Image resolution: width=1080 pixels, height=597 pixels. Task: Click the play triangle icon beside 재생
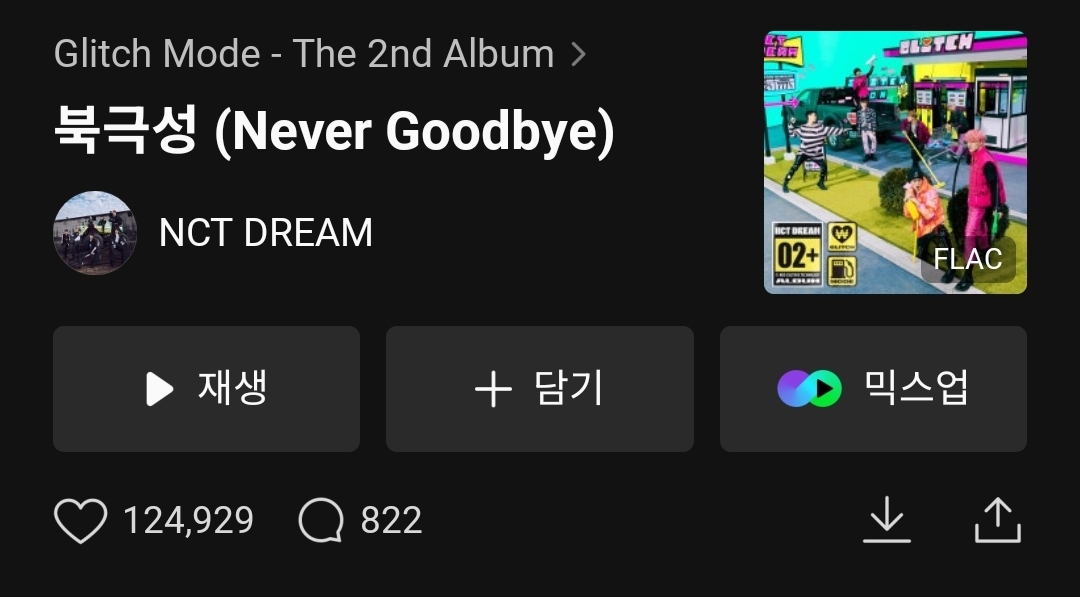pyautogui.click(x=160, y=389)
